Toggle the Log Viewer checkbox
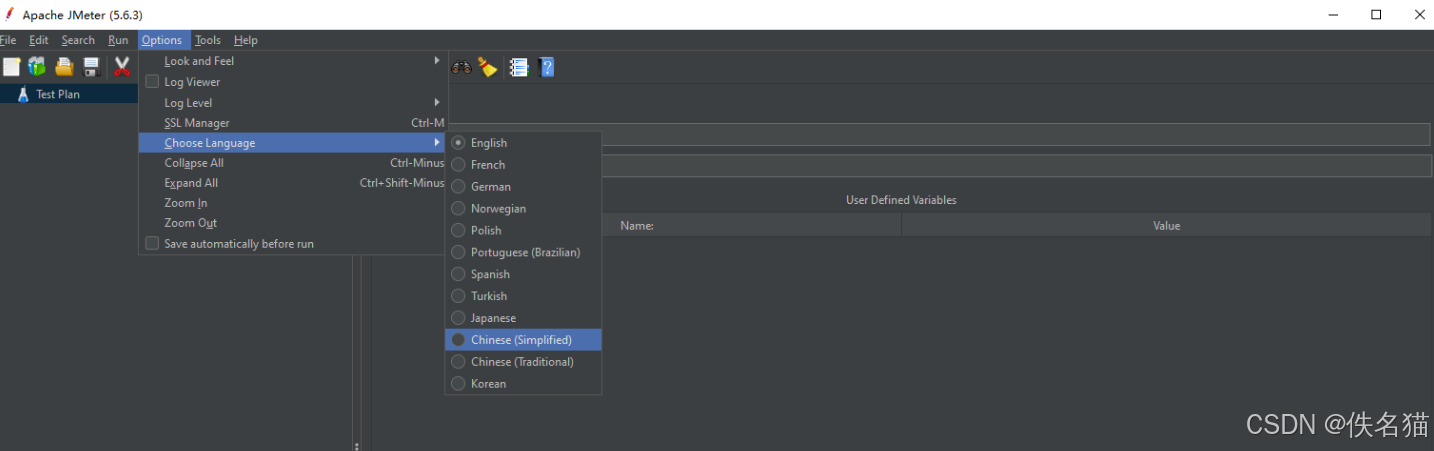This screenshot has height=451, width=1434. coord(152,82)
